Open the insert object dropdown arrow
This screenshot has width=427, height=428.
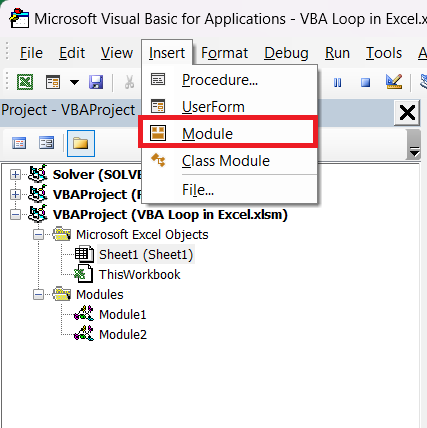pos(74,82)
